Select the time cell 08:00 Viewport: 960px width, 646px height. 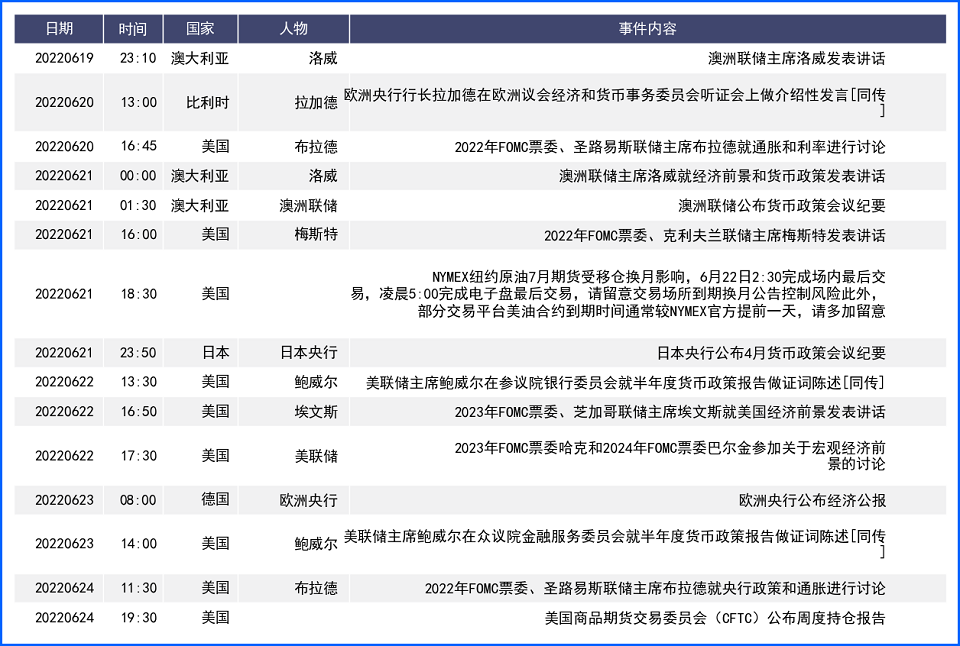(138, 500)
